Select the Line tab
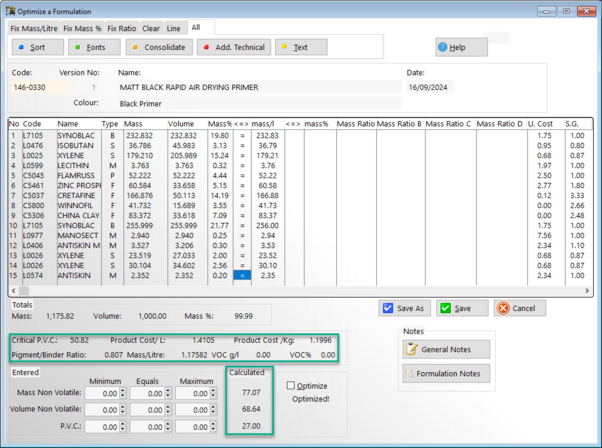The width and height of the screenshot is (602, 448). (174, 28)
